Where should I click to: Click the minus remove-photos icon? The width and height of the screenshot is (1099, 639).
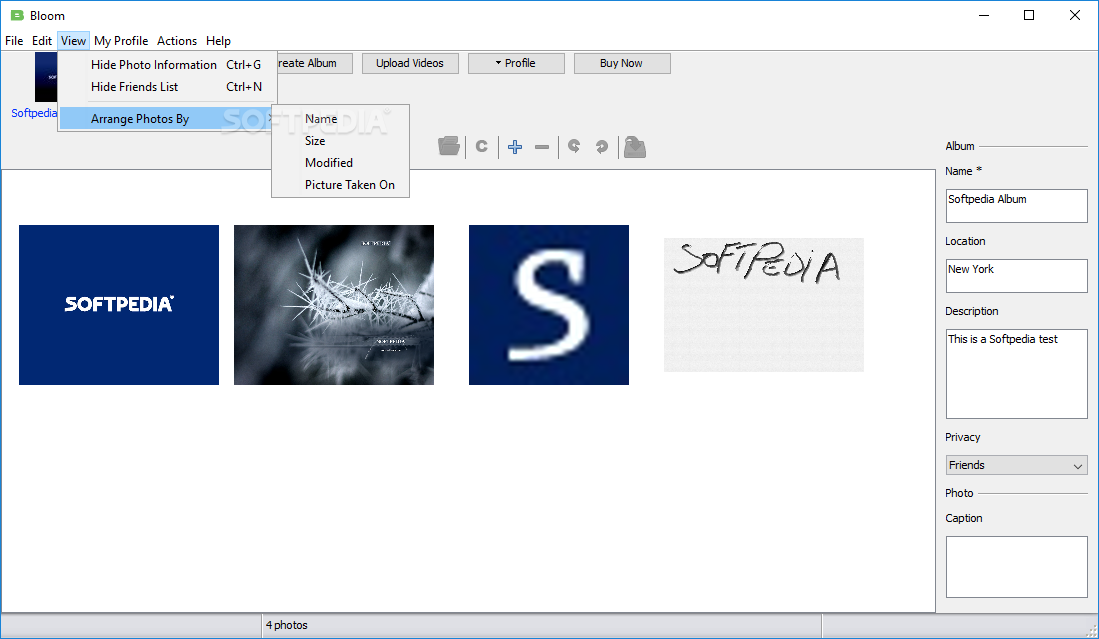click(x=542, y=147)
